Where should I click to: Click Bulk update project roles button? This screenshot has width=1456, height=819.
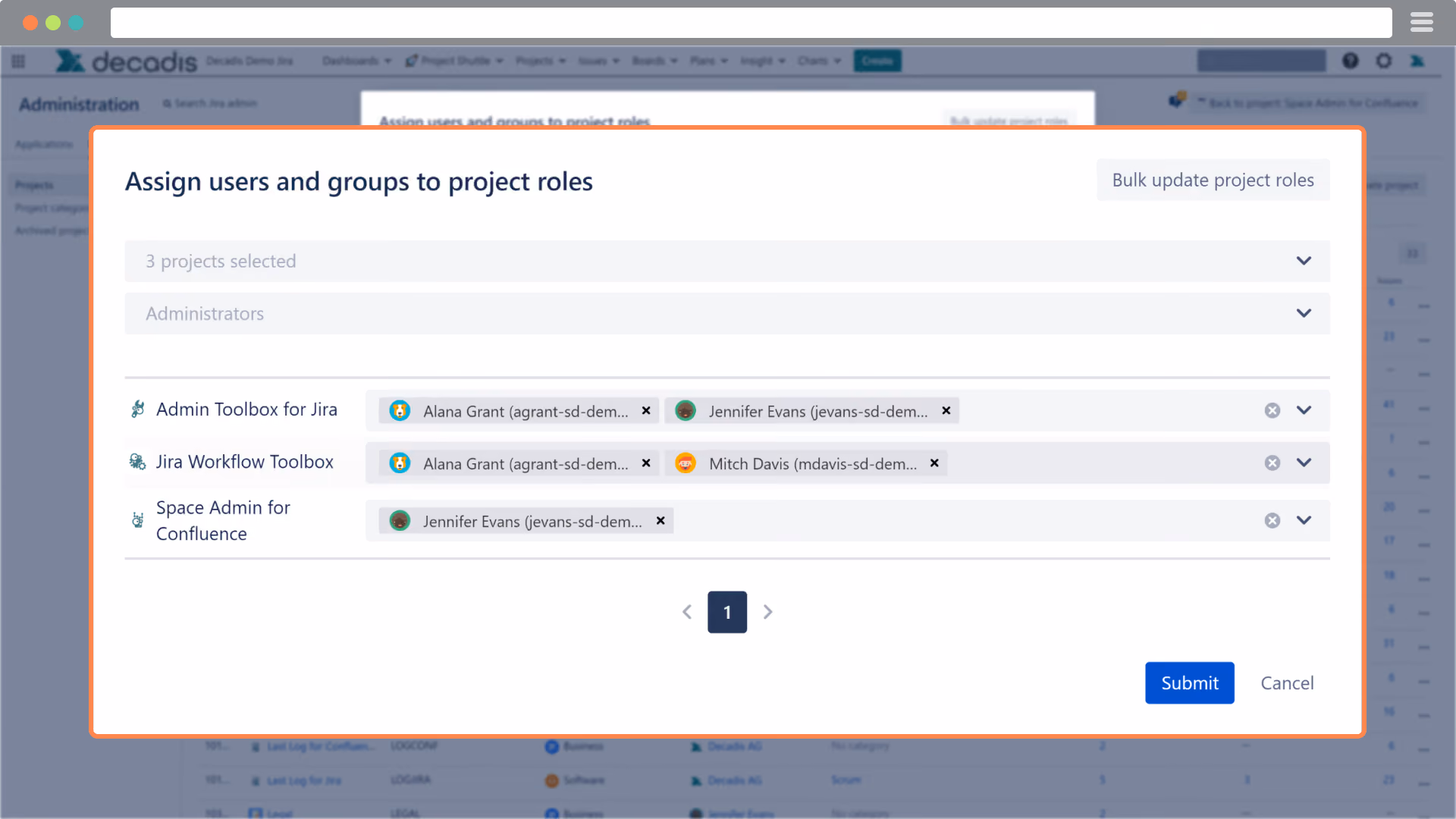click(x=1213, y=180)
